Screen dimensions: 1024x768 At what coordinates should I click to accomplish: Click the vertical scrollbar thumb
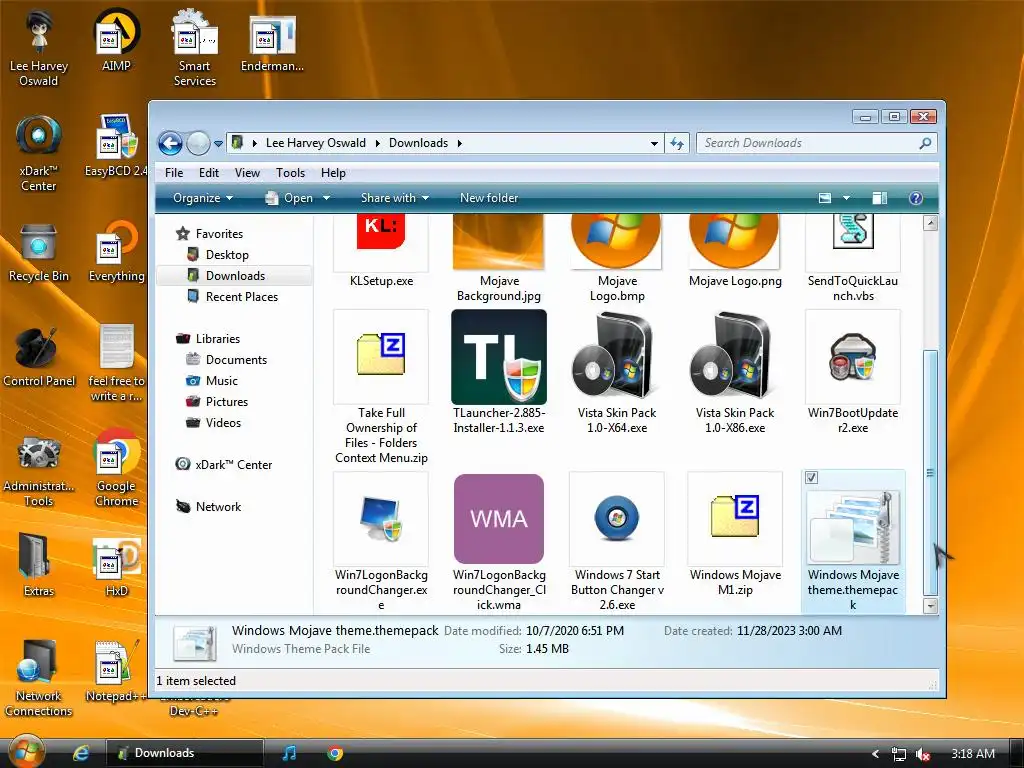pos(931,473)
